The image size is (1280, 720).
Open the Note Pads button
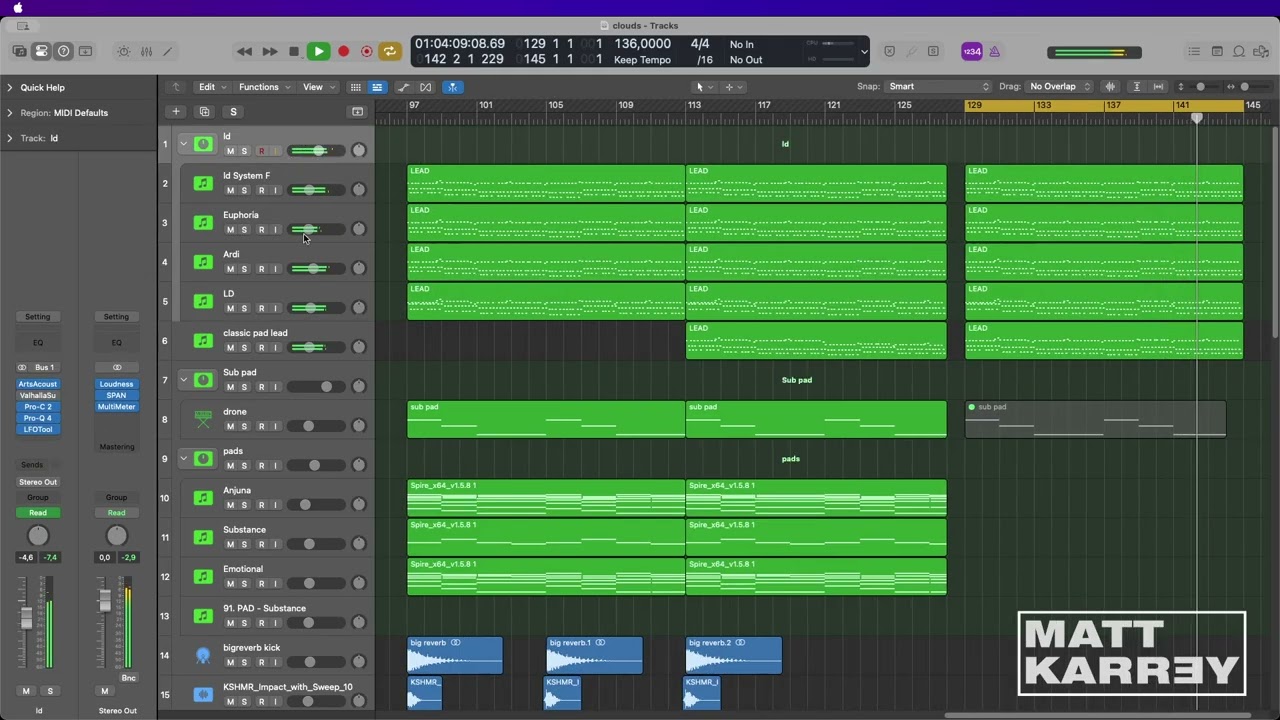coord(1217,51)
